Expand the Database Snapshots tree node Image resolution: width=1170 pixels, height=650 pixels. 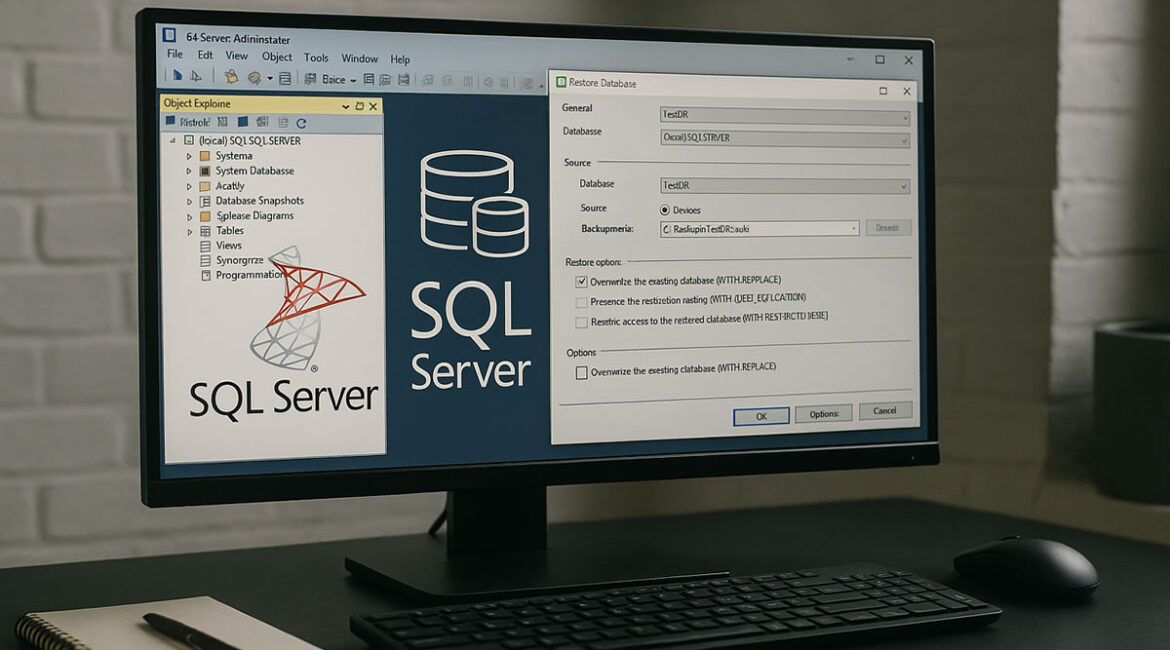189,200
